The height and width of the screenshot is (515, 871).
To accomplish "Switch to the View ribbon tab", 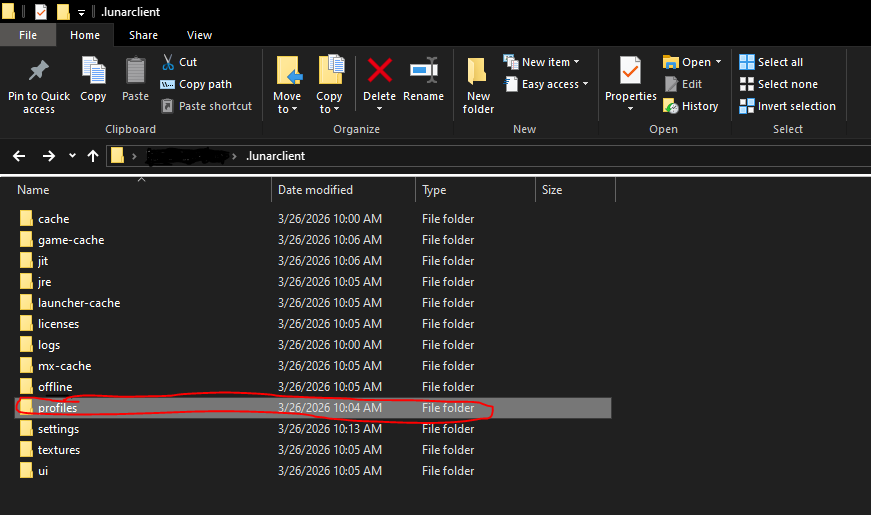I will pos(199,35).
